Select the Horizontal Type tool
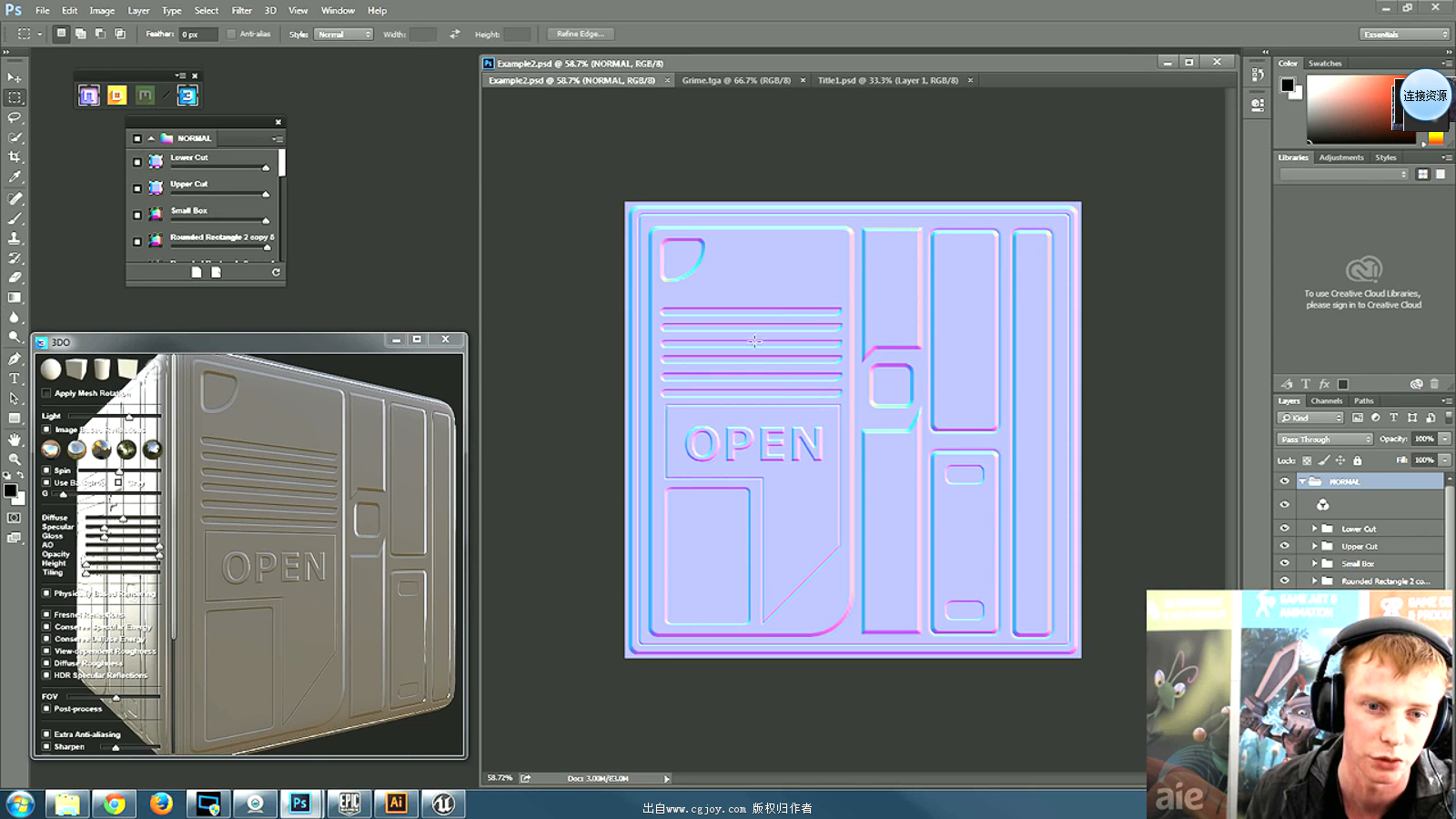This screenshot has width=1456, height=819. (x=15, y=379)
